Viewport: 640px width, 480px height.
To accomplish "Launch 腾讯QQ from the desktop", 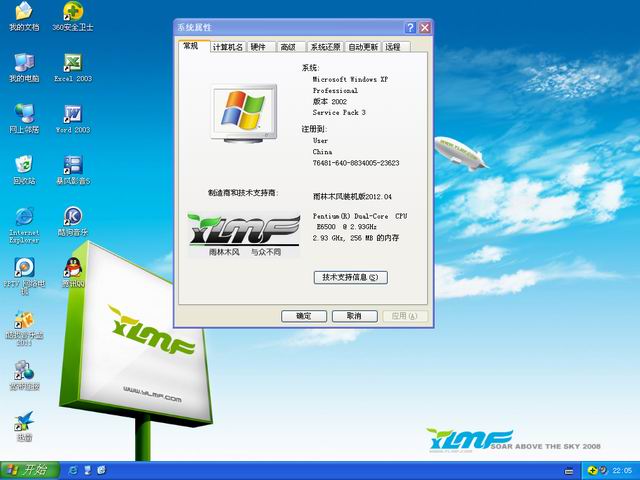I will coord(72,268).
